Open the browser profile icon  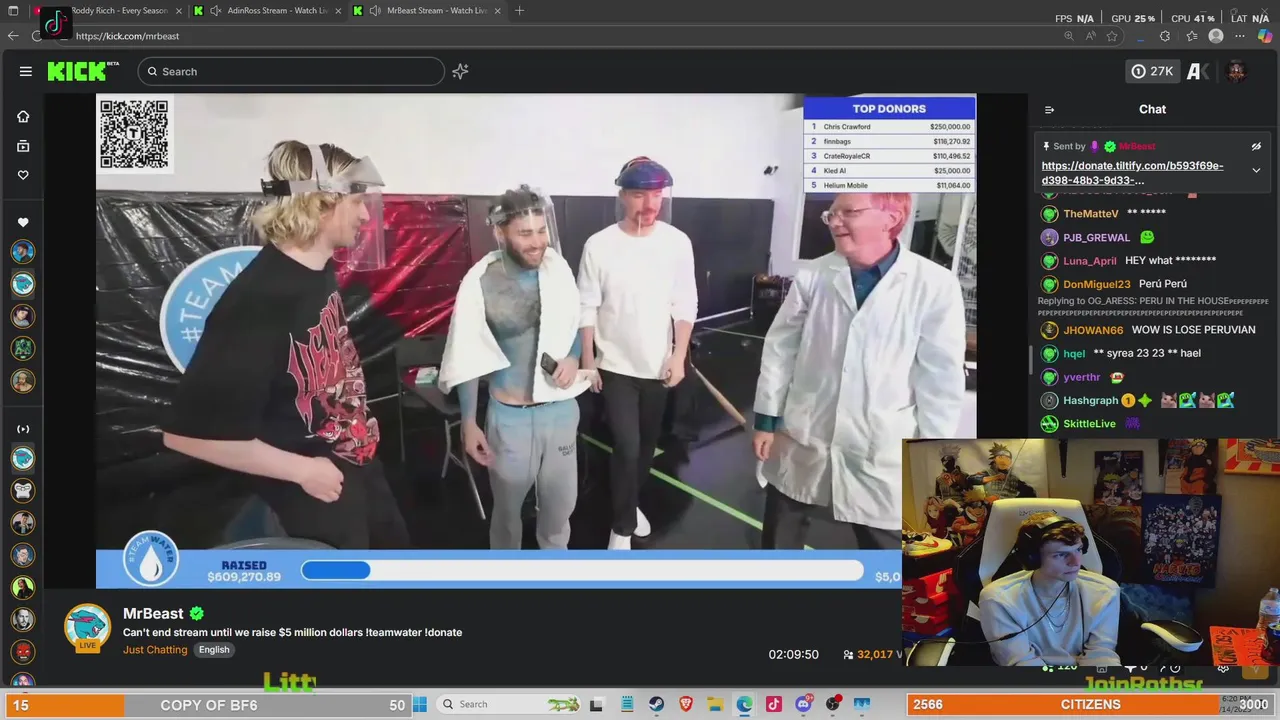[1216, 36]
